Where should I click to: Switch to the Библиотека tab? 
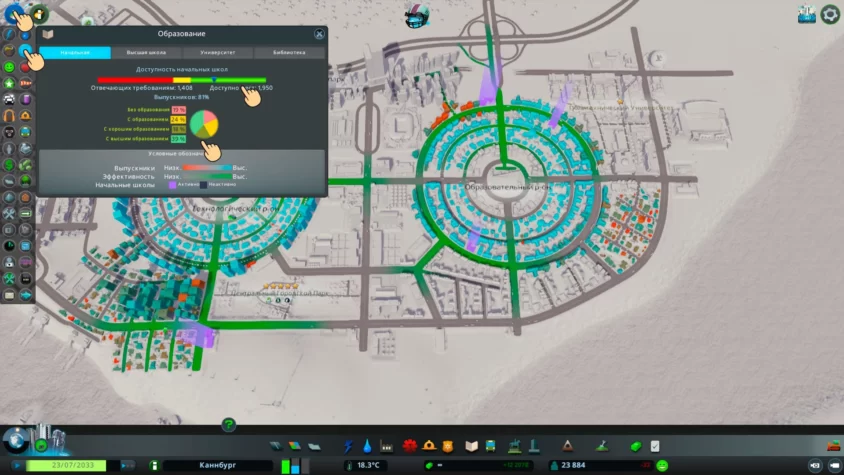tap(289, 52)
